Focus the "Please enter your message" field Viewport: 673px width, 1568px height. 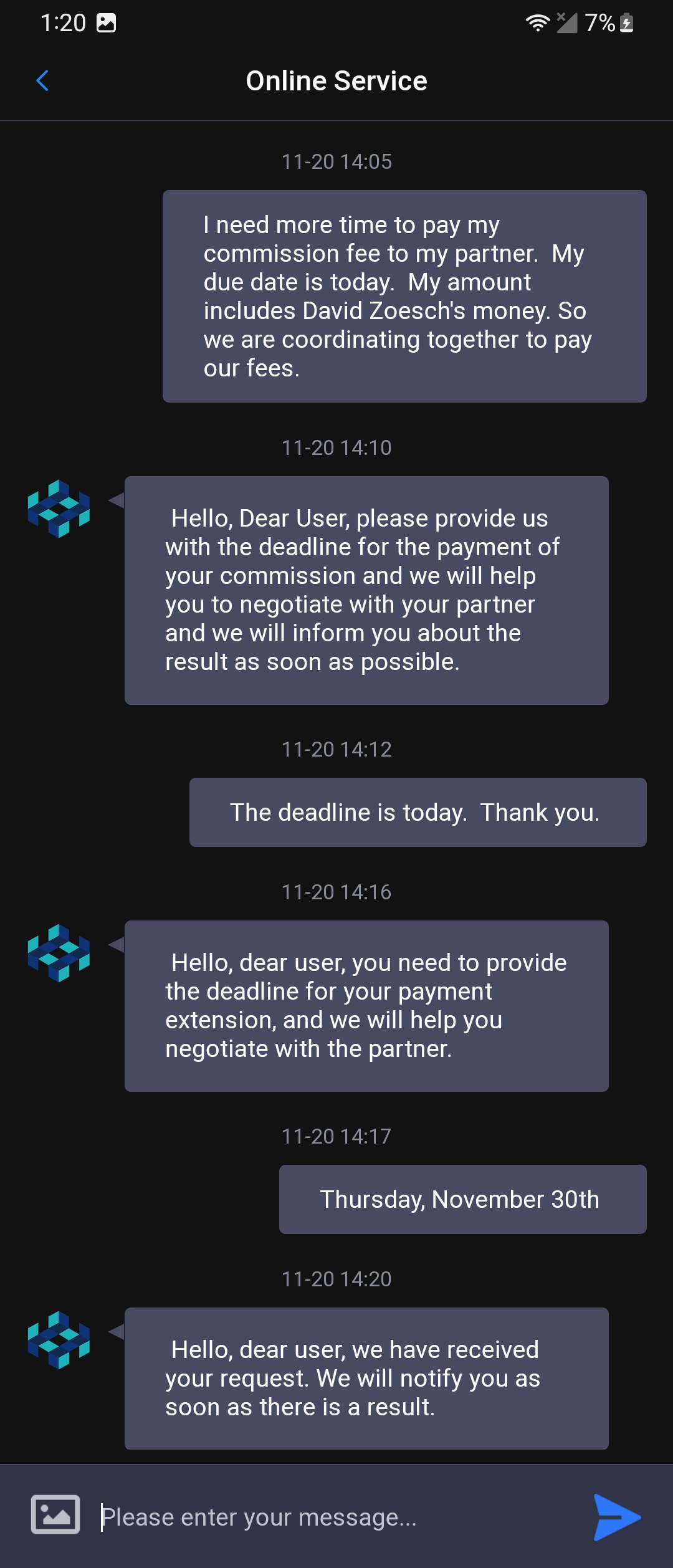coord(336,1517)
